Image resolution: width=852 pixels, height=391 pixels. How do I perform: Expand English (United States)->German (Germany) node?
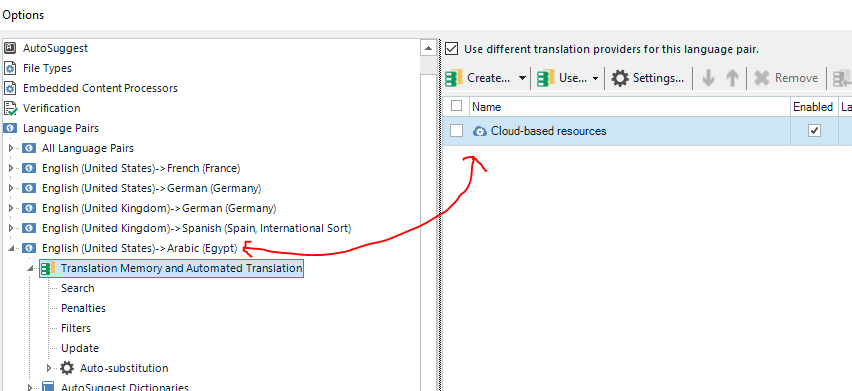point(10,188)
